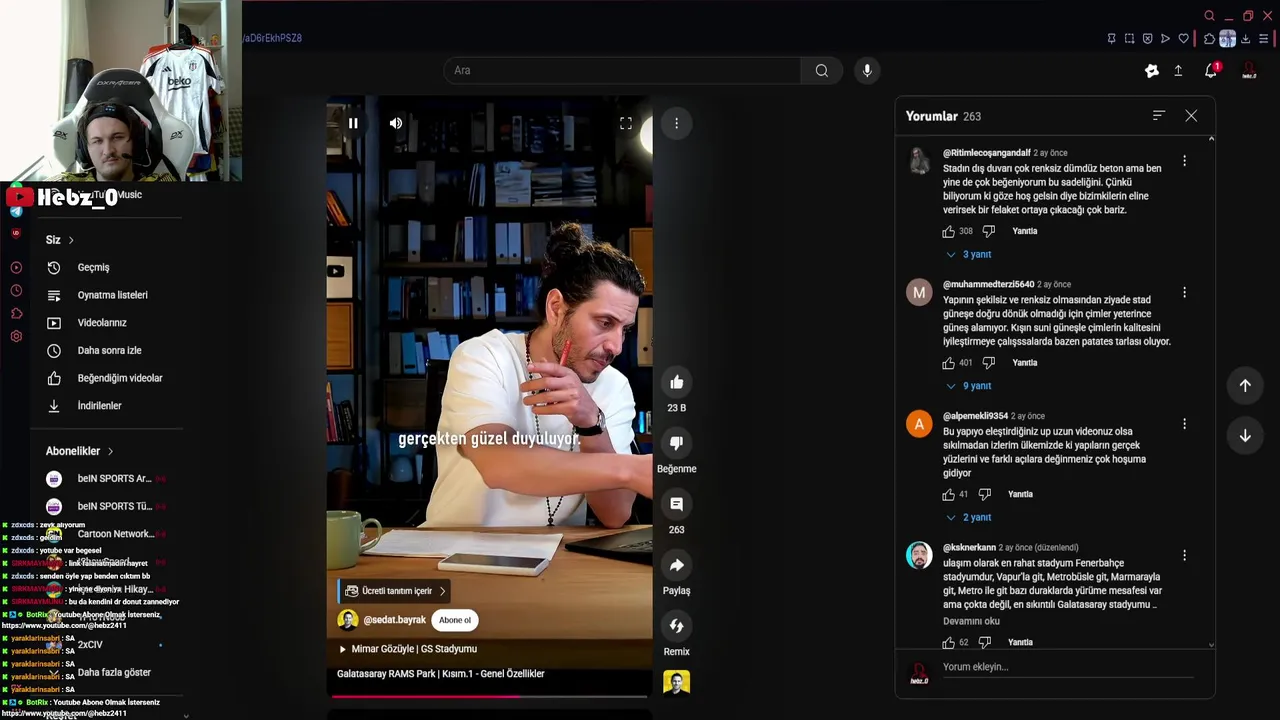This screenshot has width=1280, height=720.
Task: Expand 2 yanıt replies
Action: pos(969,518)
